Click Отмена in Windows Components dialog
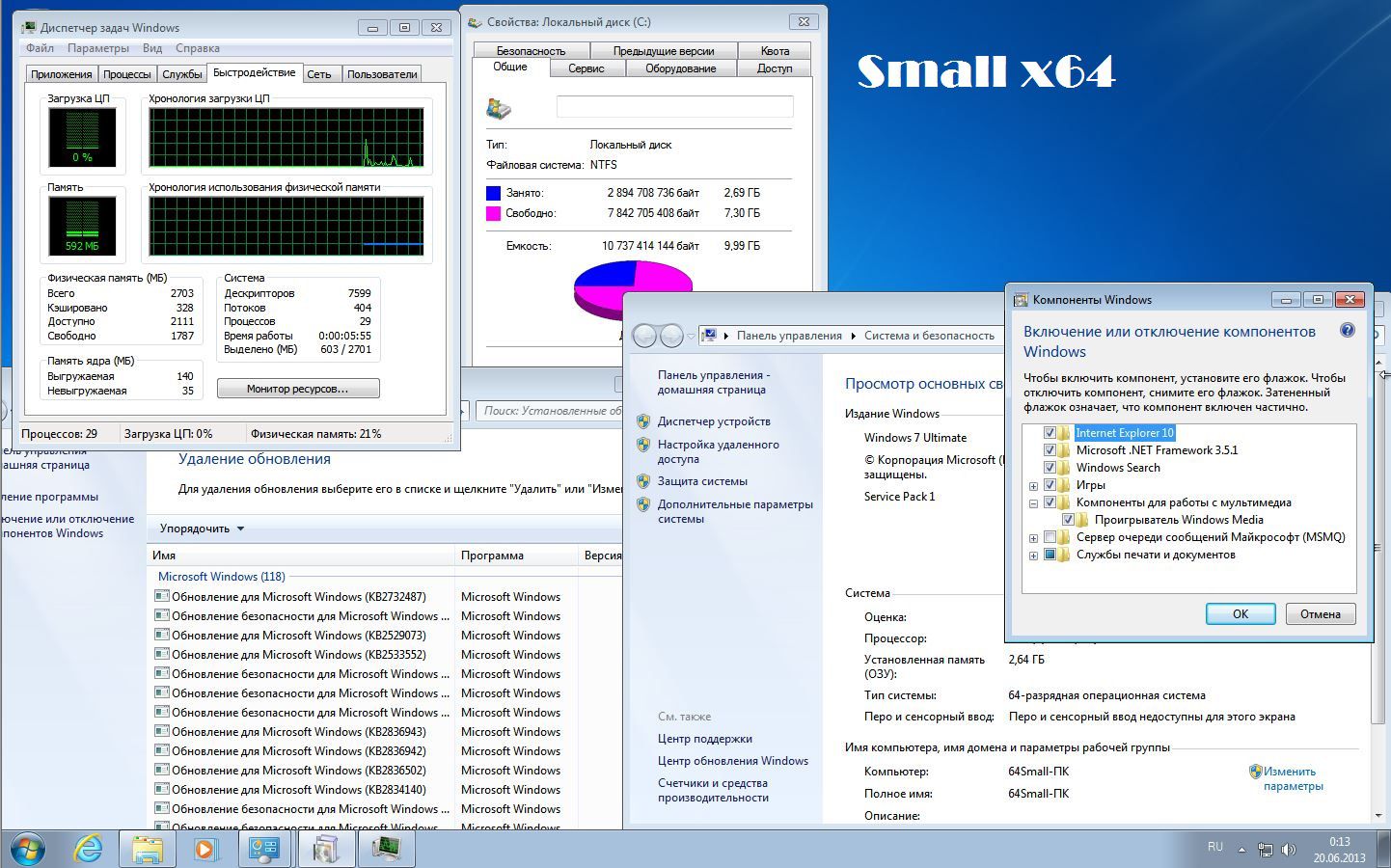 coord(1320,614)
